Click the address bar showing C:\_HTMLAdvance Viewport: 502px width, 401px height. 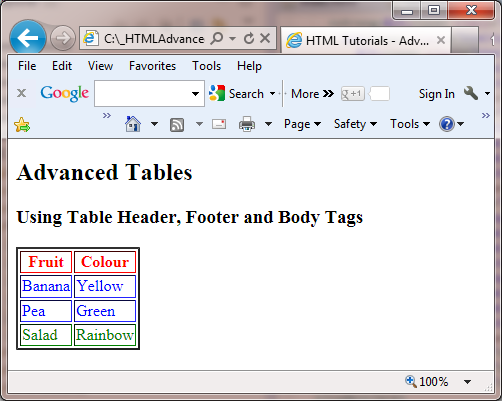pos(153,39)
